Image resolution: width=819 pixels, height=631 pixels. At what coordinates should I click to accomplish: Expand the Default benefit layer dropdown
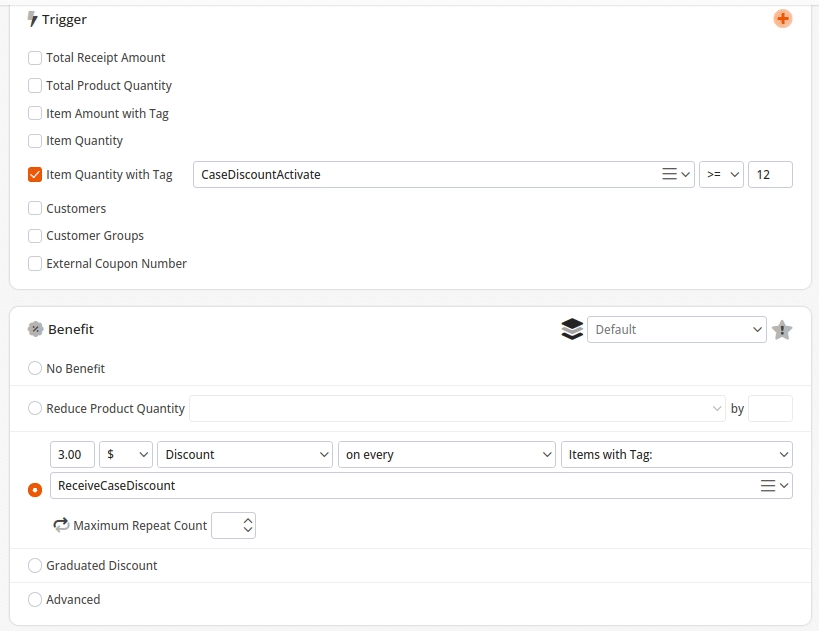coord(676,330)
